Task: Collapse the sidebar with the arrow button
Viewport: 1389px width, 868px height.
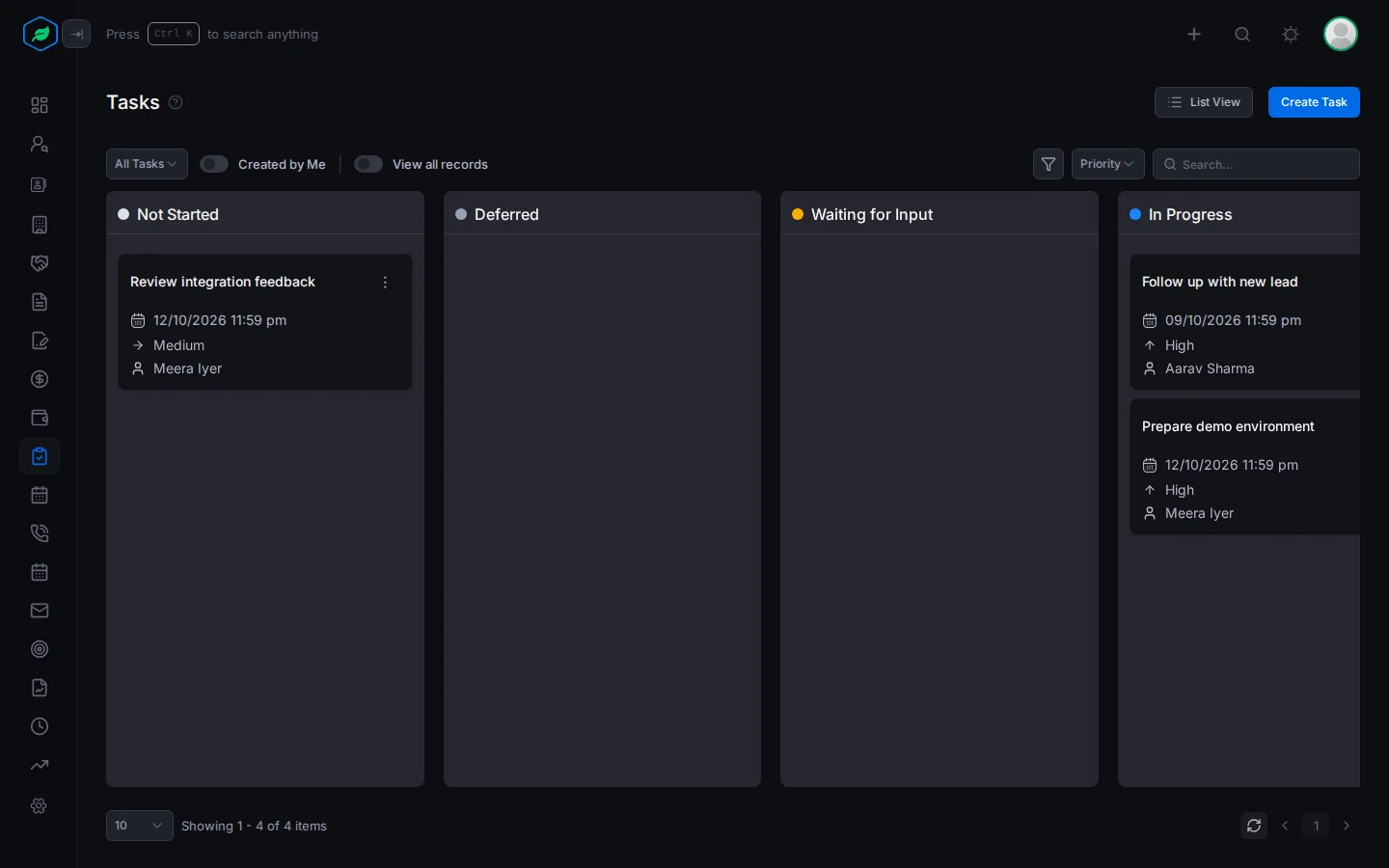Action: pos(76,35)
